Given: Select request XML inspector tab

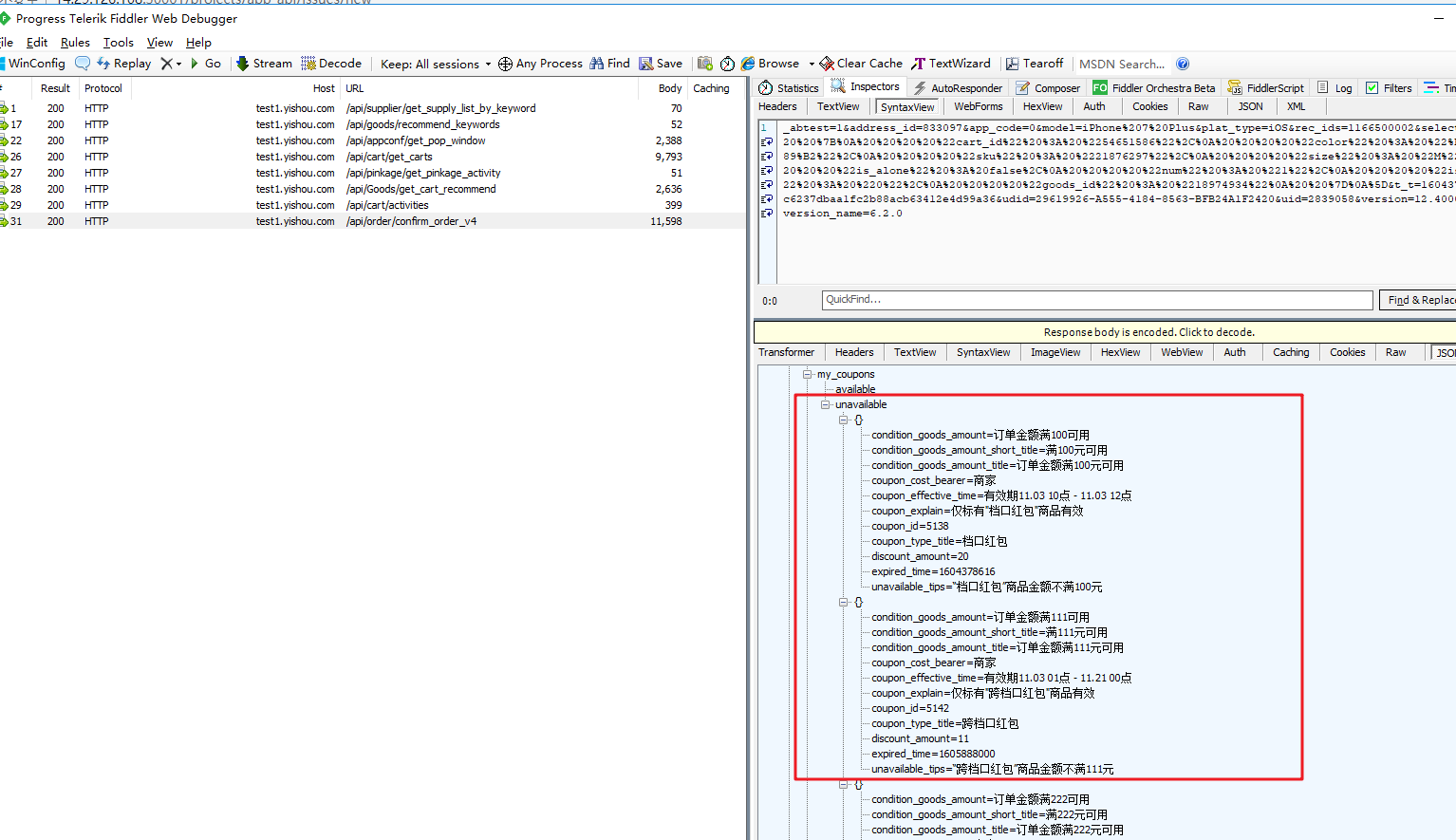Looking at the screenshot, I should click(1296, 106).
